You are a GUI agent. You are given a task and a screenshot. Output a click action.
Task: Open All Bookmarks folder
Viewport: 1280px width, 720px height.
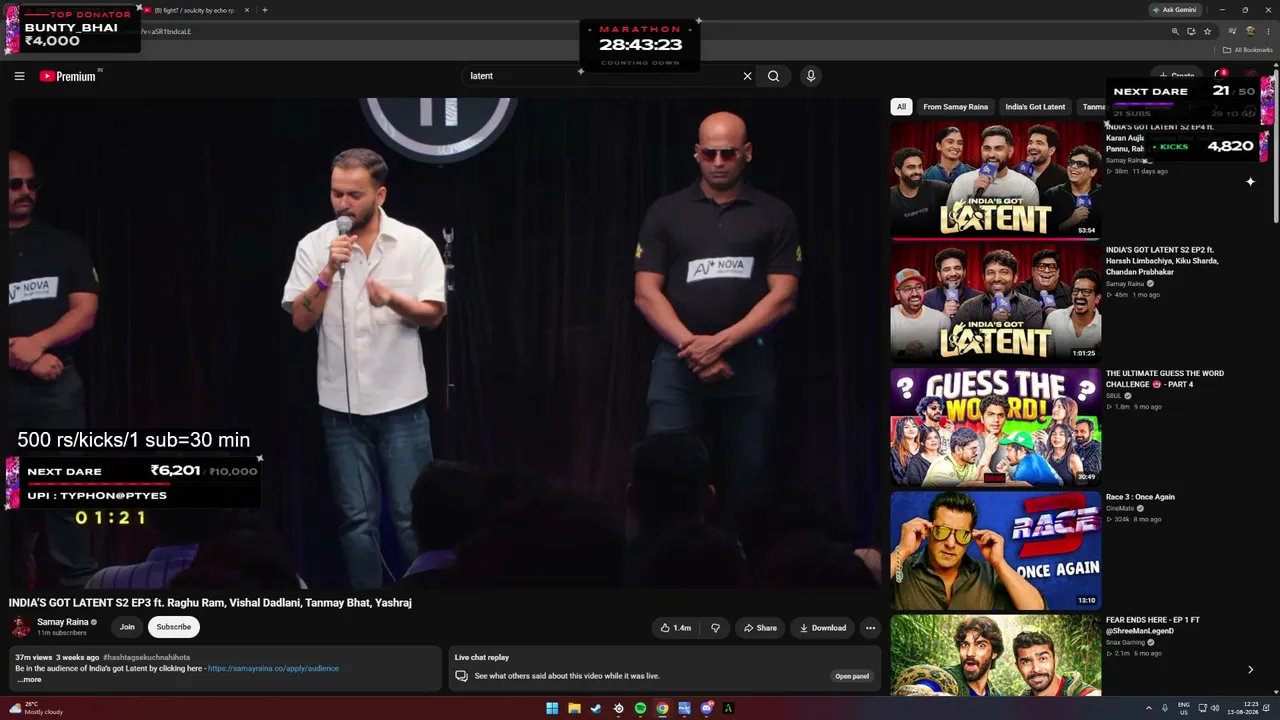point(1248,50)
